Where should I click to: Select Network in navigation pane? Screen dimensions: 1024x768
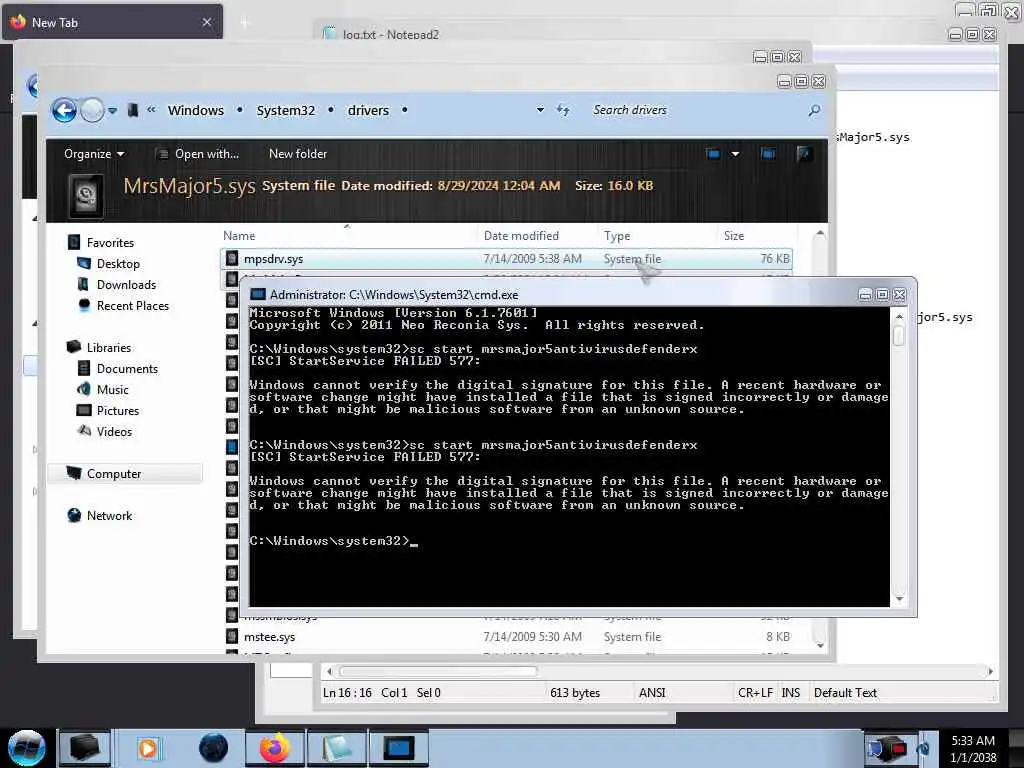point(109,515)
